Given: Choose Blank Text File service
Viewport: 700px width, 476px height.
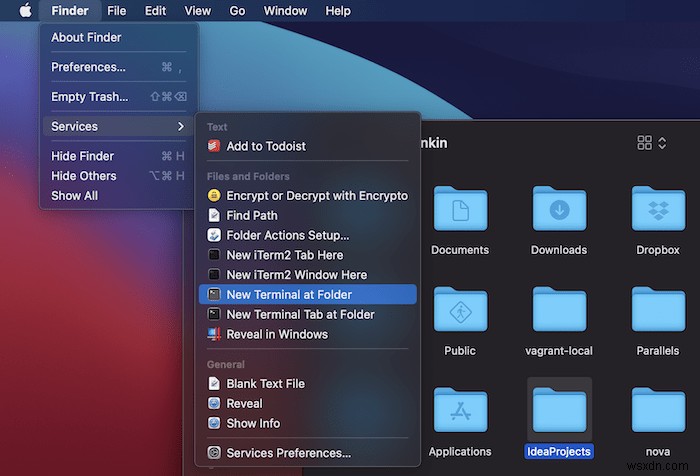Looking at the screenshot, I should 265,384.
